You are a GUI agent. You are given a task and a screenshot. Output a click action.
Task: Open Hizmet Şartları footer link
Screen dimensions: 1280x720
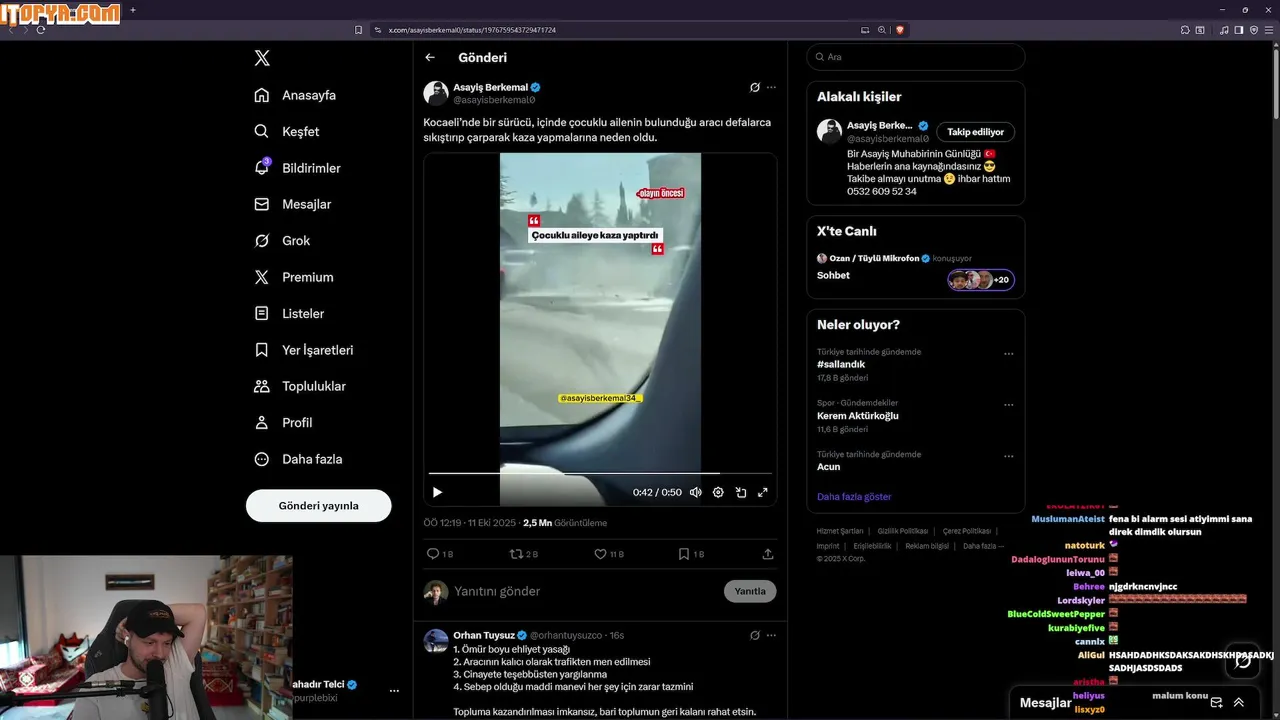pos(840,531)
